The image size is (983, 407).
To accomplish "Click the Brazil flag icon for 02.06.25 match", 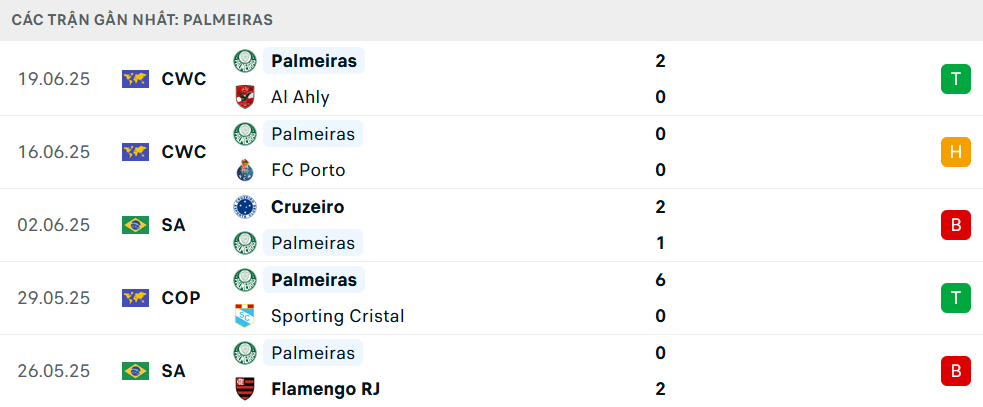I will point(135,225).
